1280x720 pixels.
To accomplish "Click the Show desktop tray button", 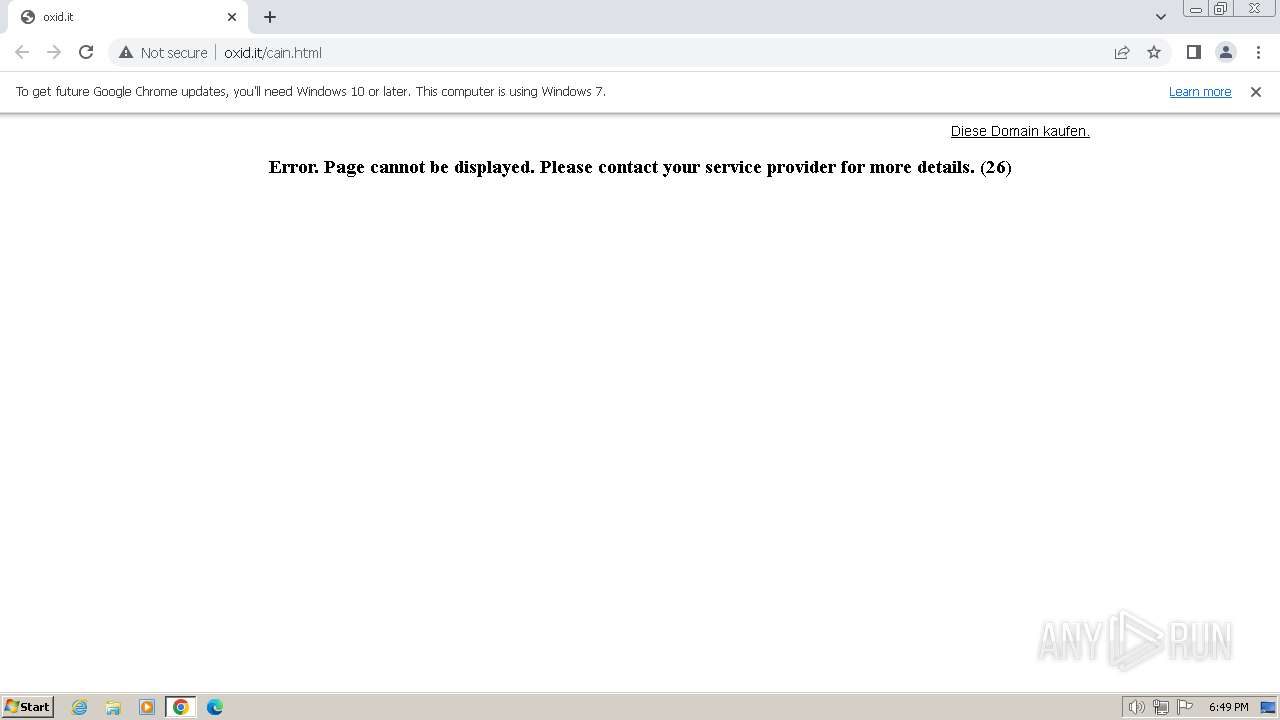I will click(x=1268, y=707).
